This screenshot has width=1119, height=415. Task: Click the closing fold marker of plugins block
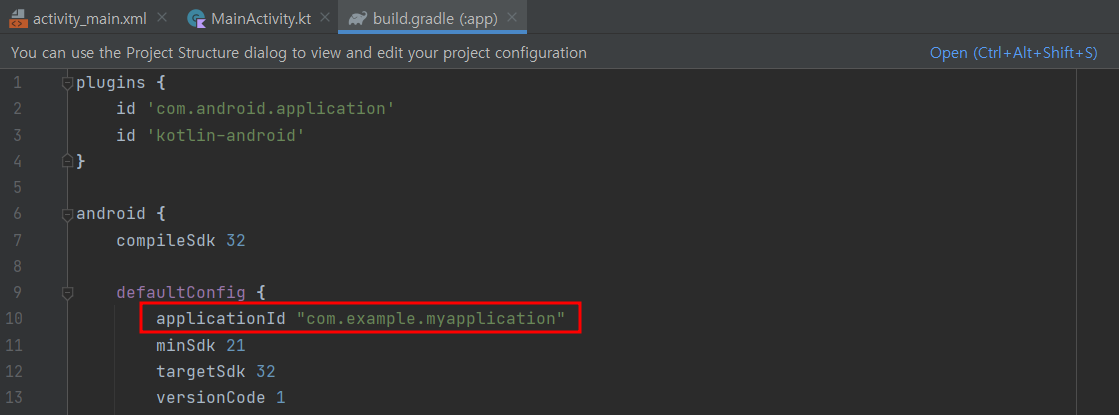click(x=68, y=162)
